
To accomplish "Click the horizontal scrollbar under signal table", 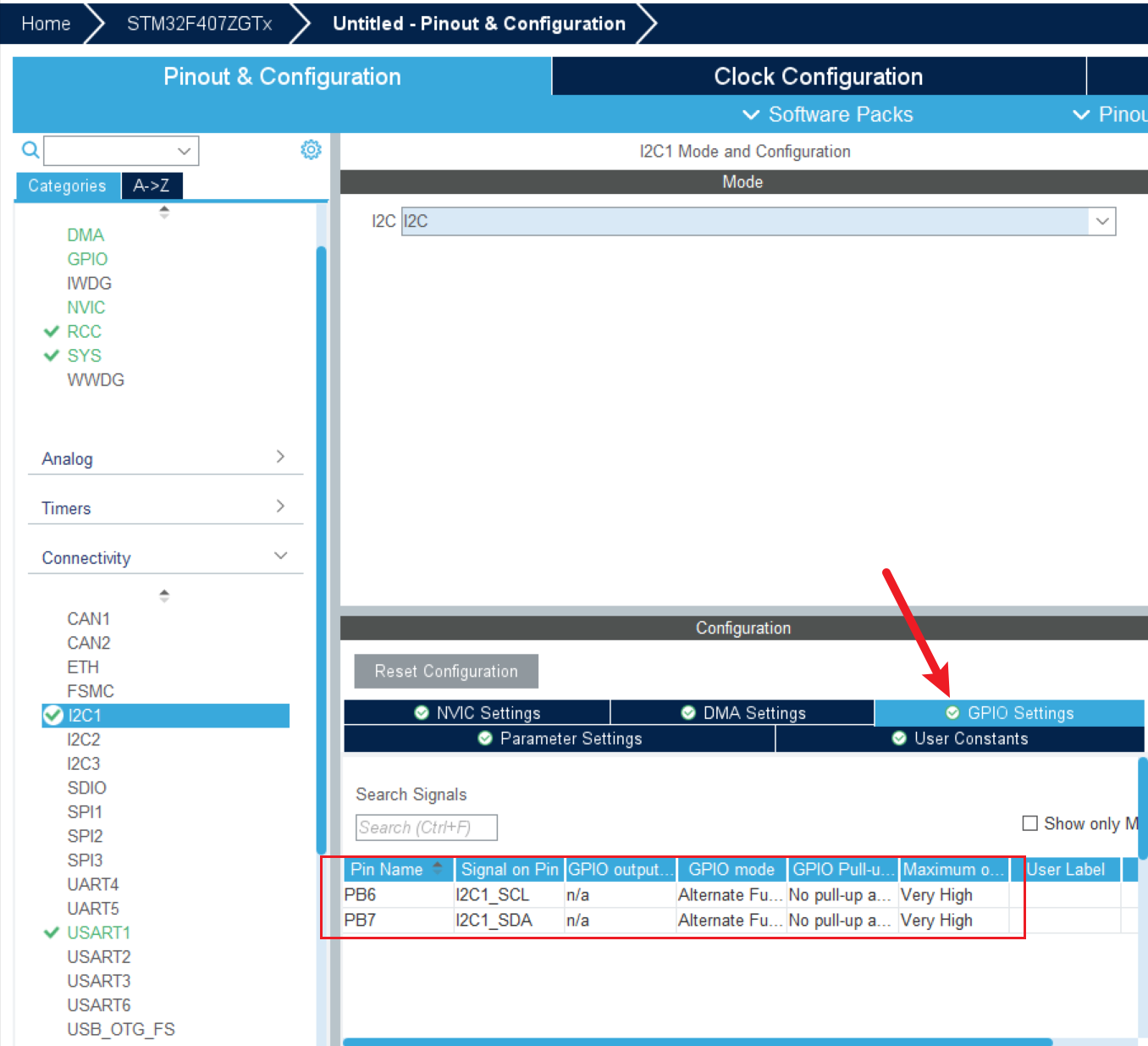I will tap(698, 1042).
